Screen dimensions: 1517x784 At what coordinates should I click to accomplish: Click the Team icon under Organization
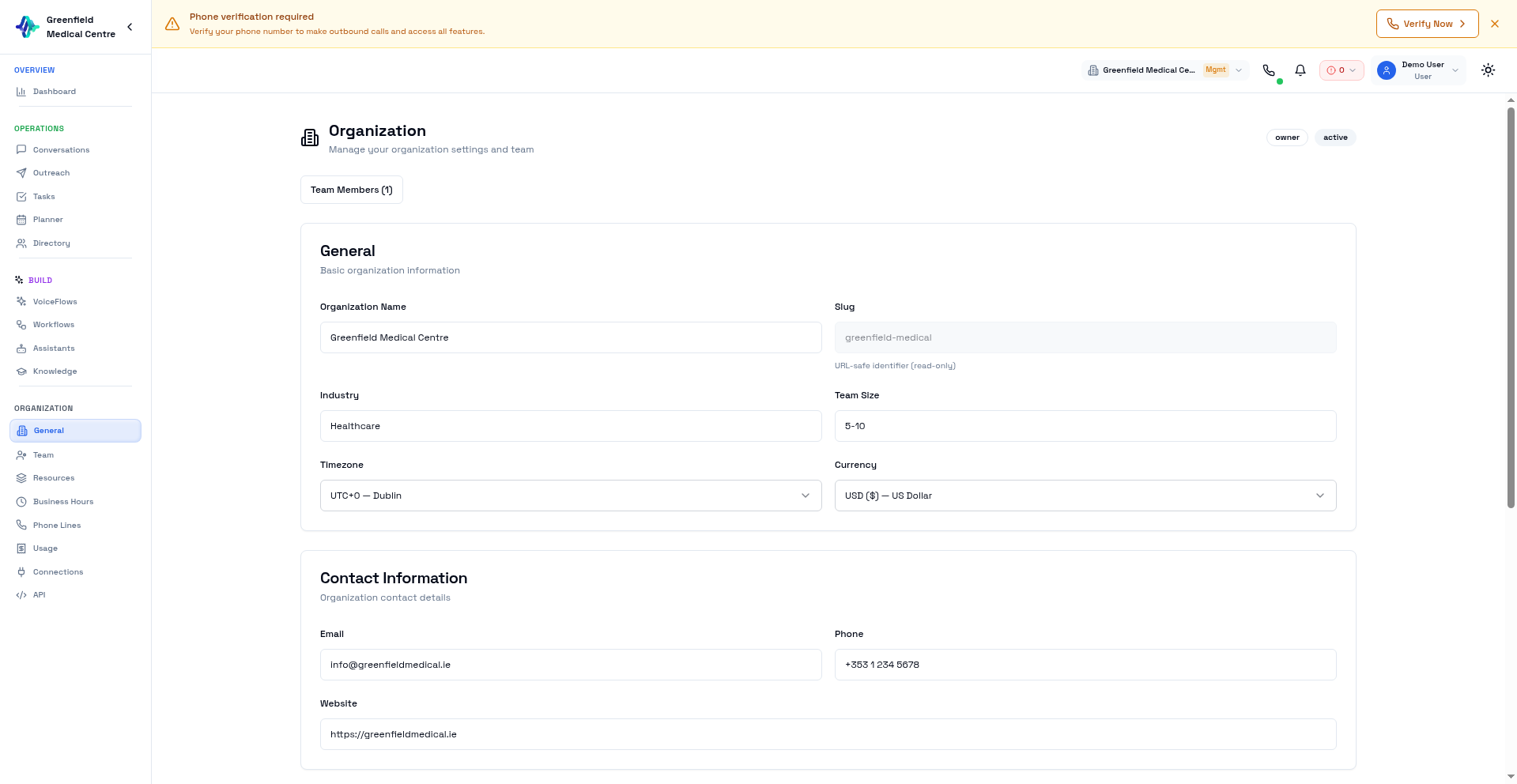pos(21,455)
